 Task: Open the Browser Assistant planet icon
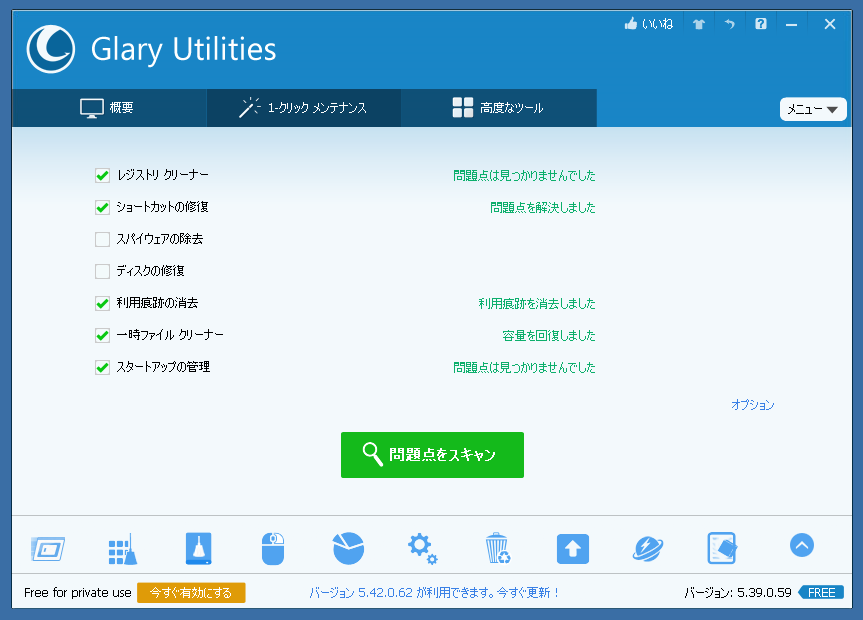coord(648,549)
